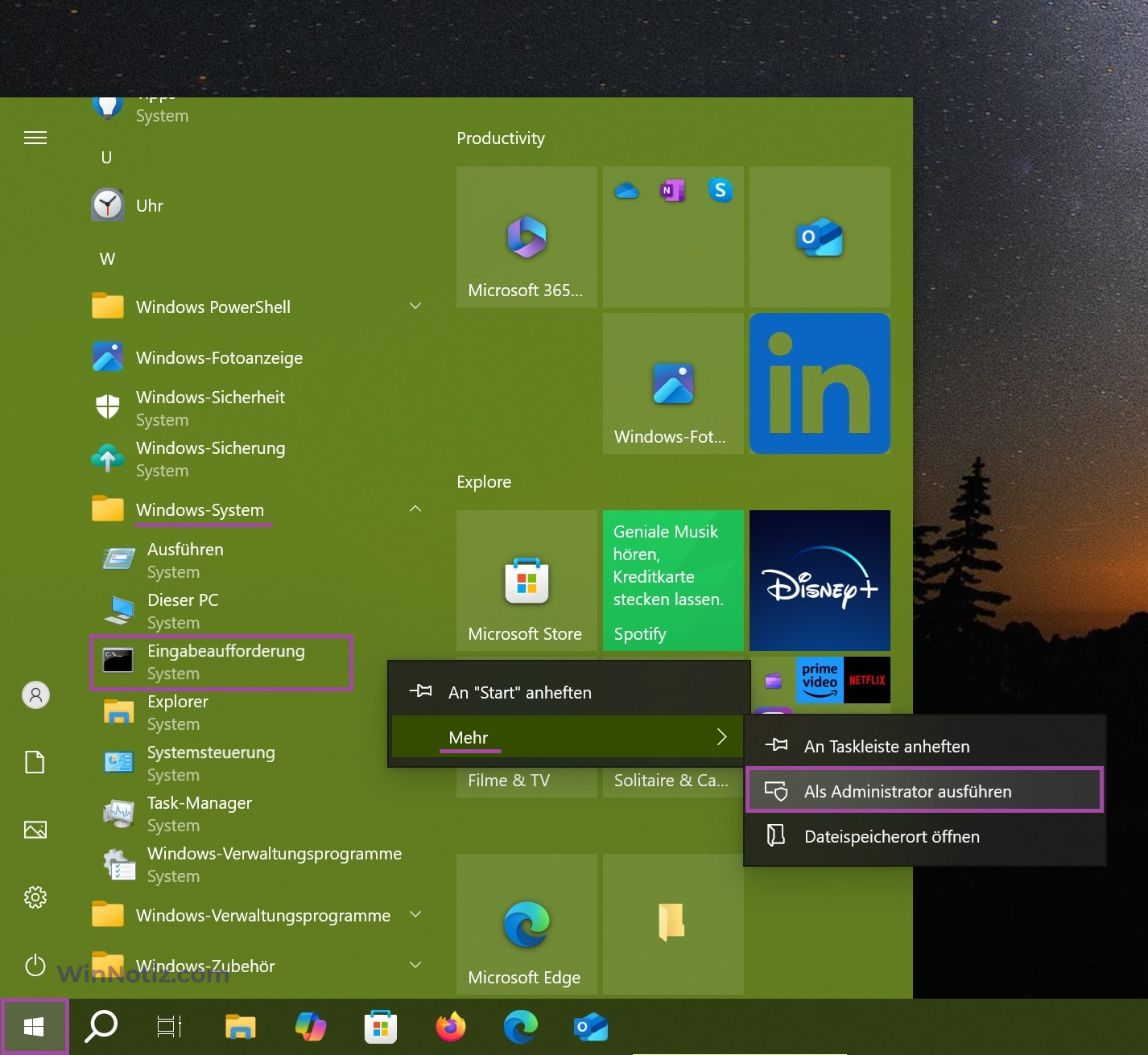1148x1055 pixels.
Task: Launch Copilot from the taskbar
Action: 311,1026
